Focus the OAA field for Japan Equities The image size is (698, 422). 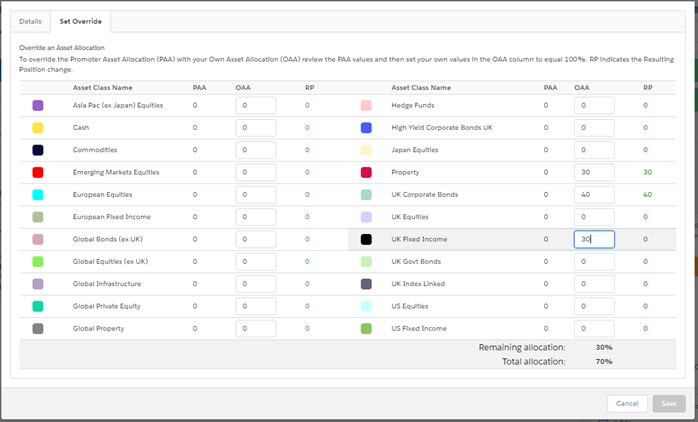coord(594,150)
